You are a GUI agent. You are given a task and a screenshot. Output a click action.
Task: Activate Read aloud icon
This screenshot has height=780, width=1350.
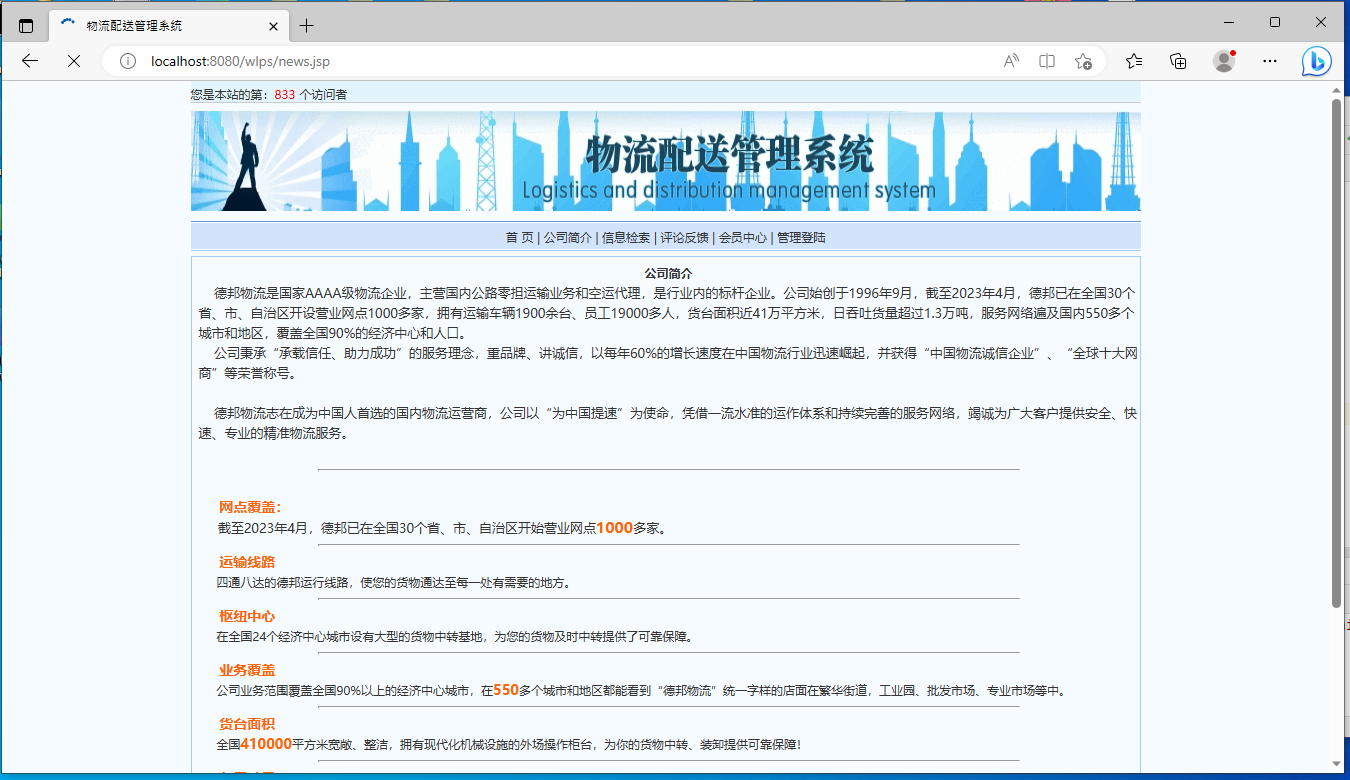(1011, 61)
